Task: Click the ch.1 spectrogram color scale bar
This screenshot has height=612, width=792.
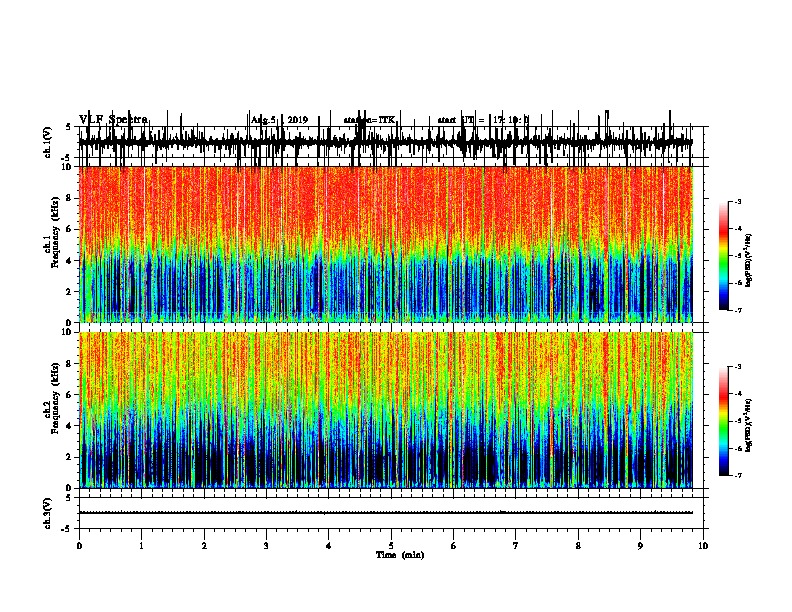Action: click(x=724, y=256)
